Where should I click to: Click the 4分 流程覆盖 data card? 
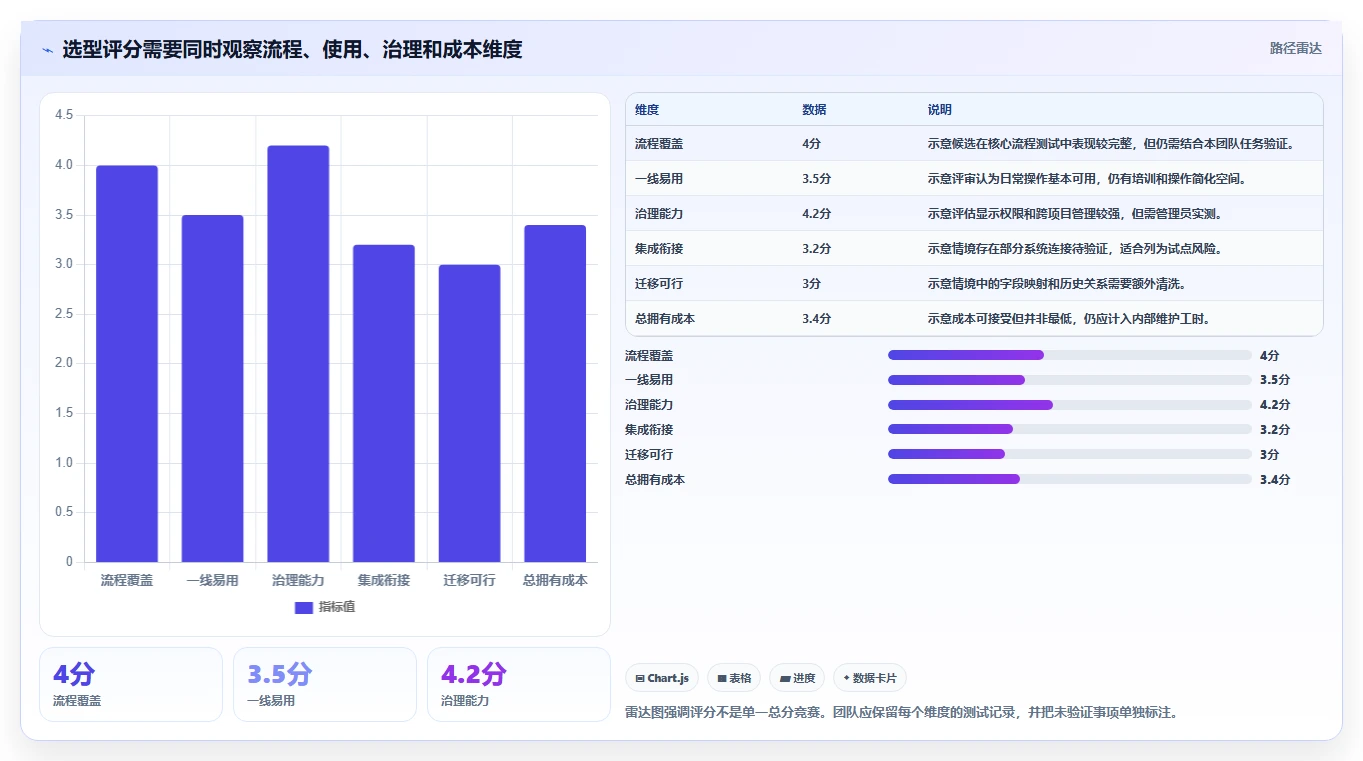(x=131, y=684)
